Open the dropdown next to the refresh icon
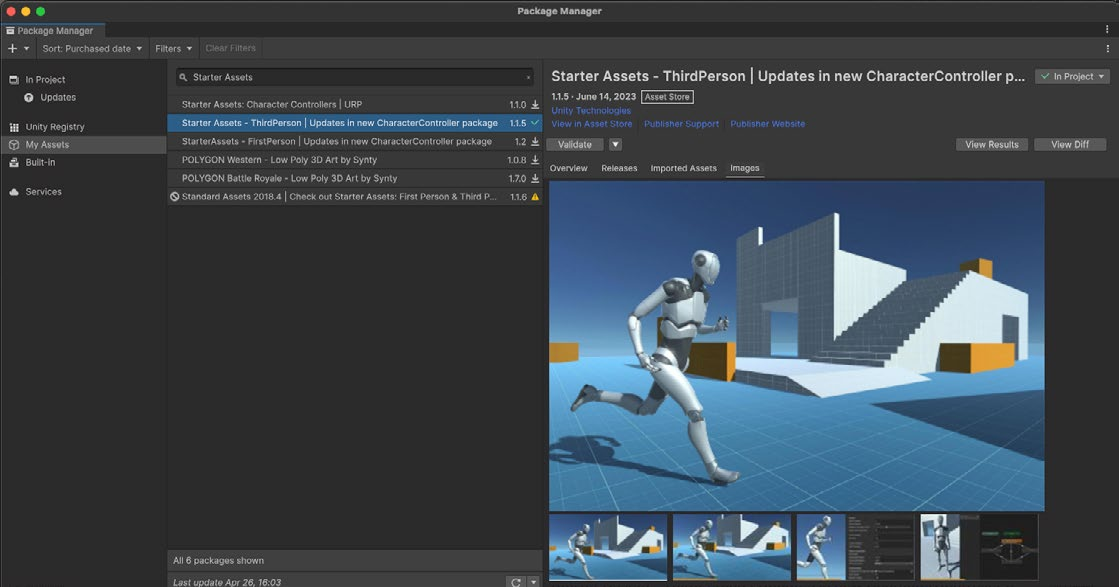The width and height of the screenshot is (1119, 587). tap(533, 582)
